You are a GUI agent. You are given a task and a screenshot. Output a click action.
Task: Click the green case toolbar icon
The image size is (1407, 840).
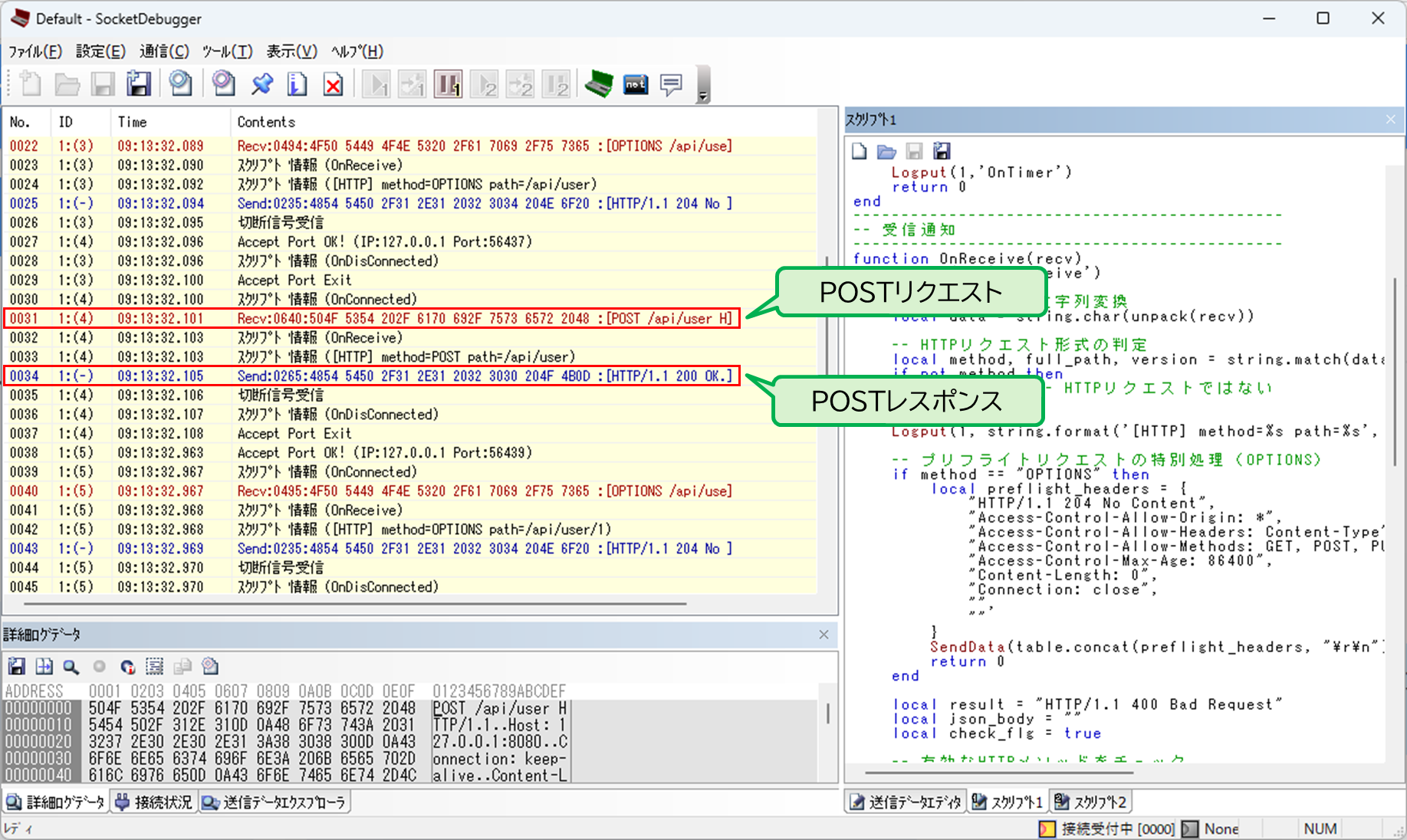coord(598,84)
